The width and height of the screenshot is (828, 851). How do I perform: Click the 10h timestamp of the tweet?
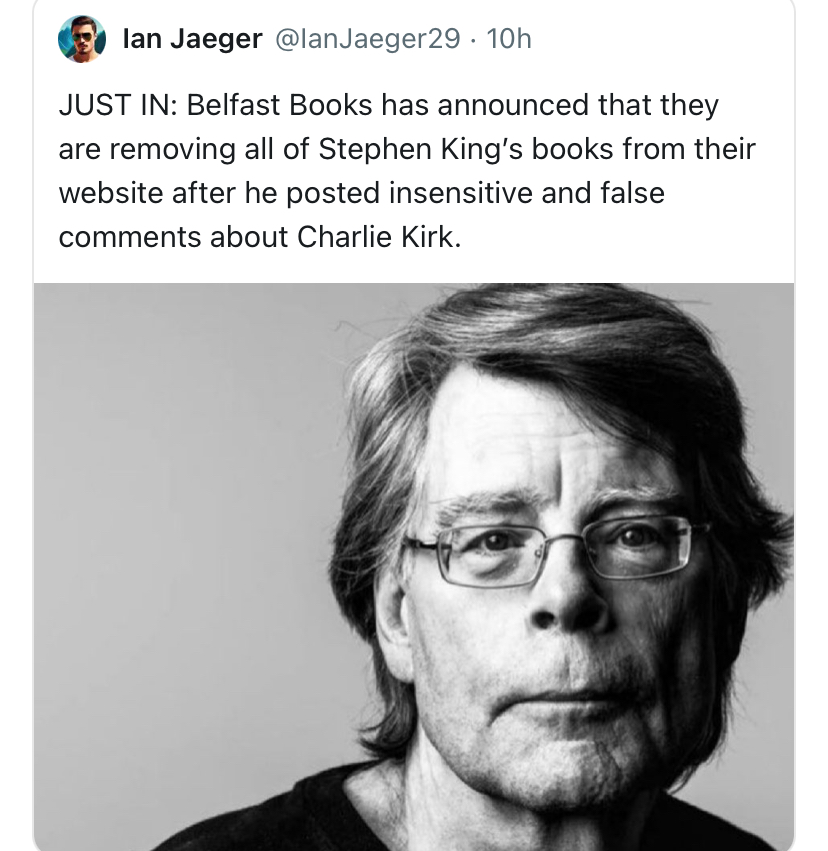508,39
